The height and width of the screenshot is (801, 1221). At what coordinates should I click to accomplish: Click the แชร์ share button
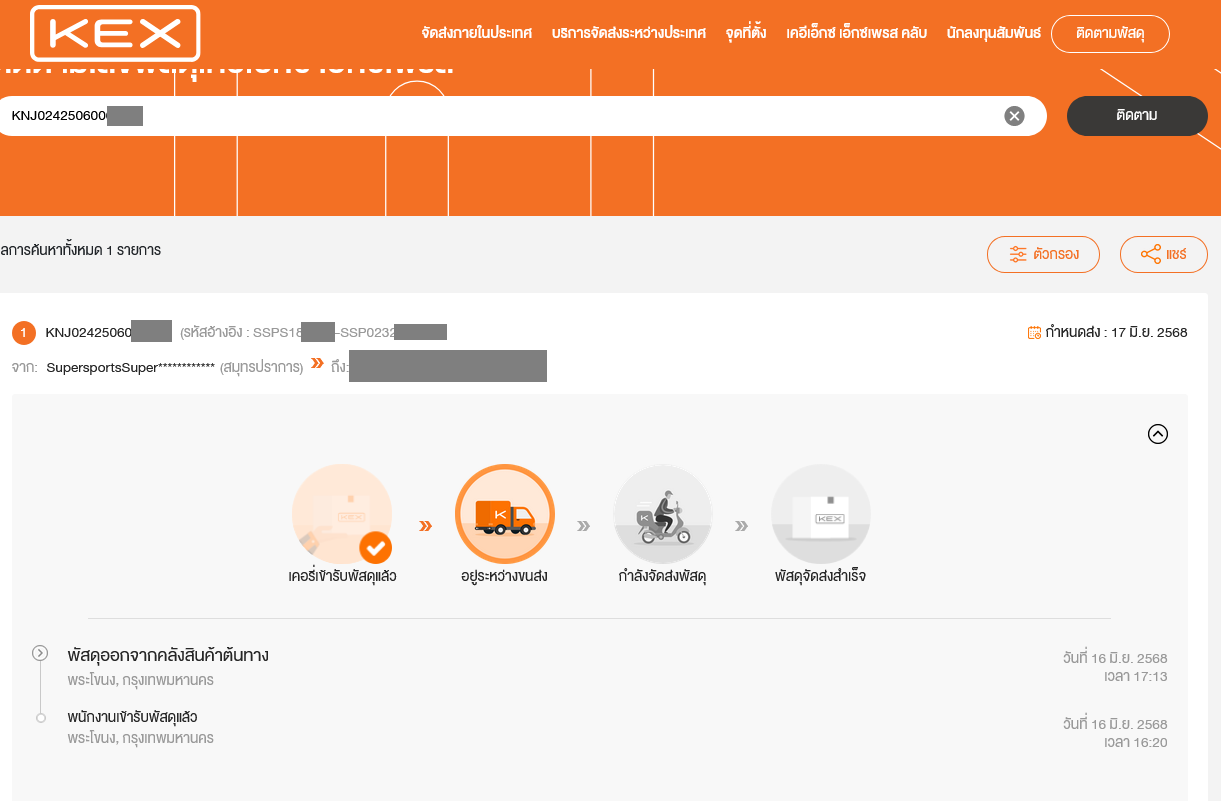(x=1163, y=254)
